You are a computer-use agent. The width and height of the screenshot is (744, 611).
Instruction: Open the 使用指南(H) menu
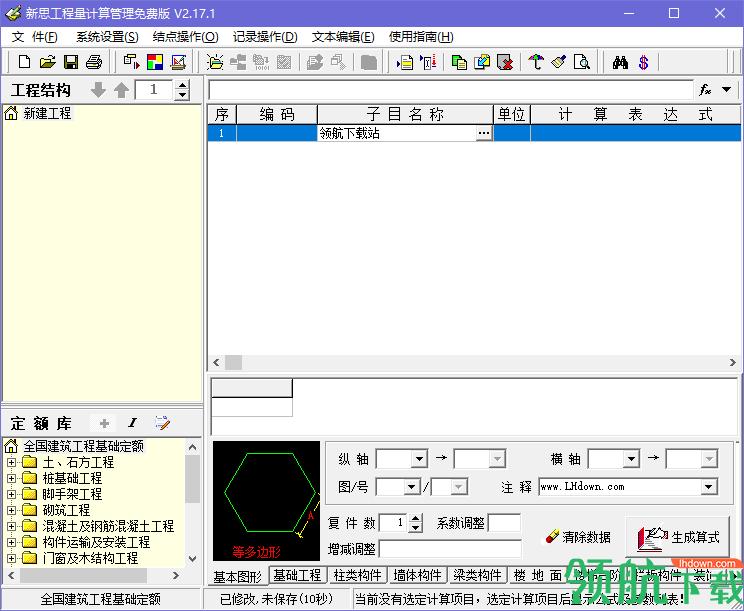[421, 37]
